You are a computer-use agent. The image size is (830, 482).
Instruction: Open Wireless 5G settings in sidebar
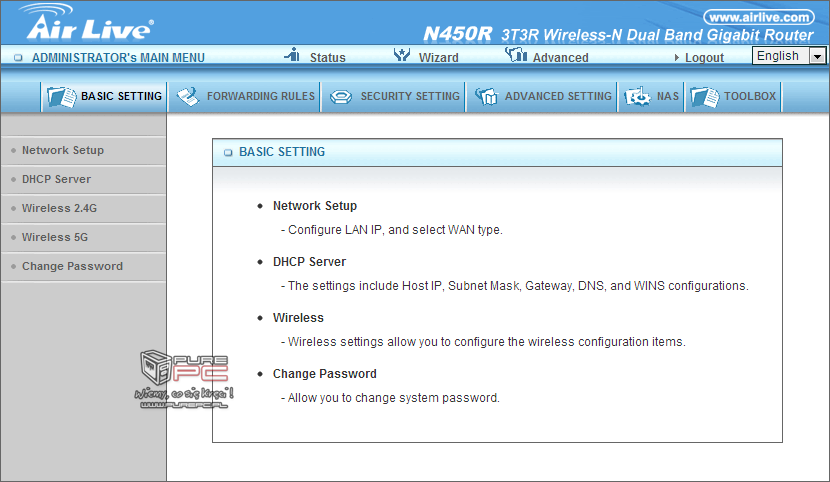click(x=54, y=237)
